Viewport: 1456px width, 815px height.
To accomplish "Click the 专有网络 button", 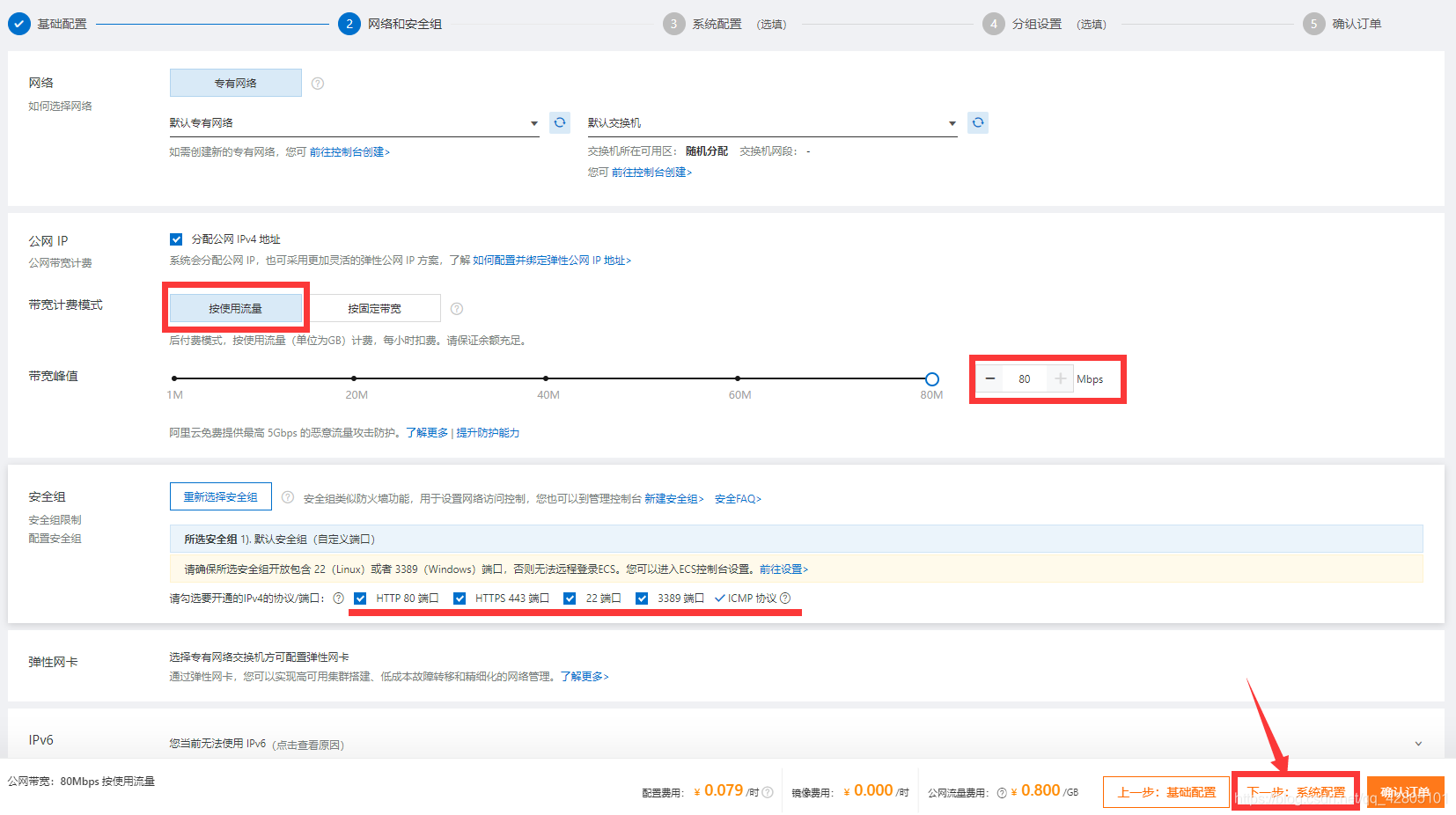I will [236, 83].
